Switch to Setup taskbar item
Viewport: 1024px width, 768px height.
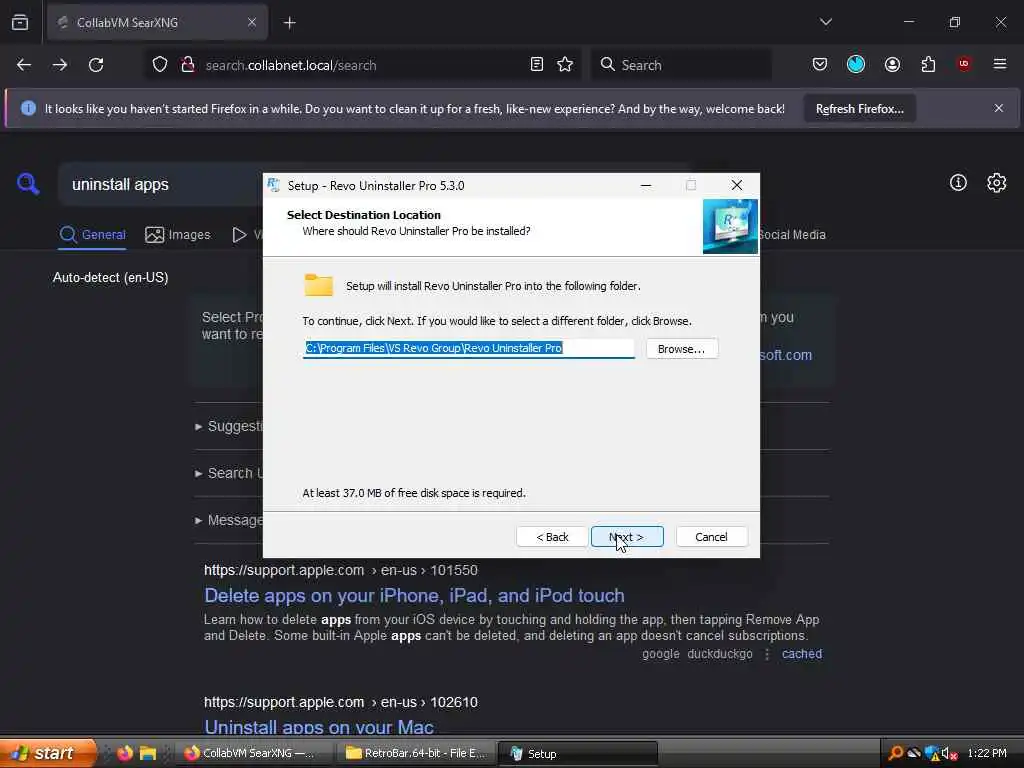click(x=578, y=753)
